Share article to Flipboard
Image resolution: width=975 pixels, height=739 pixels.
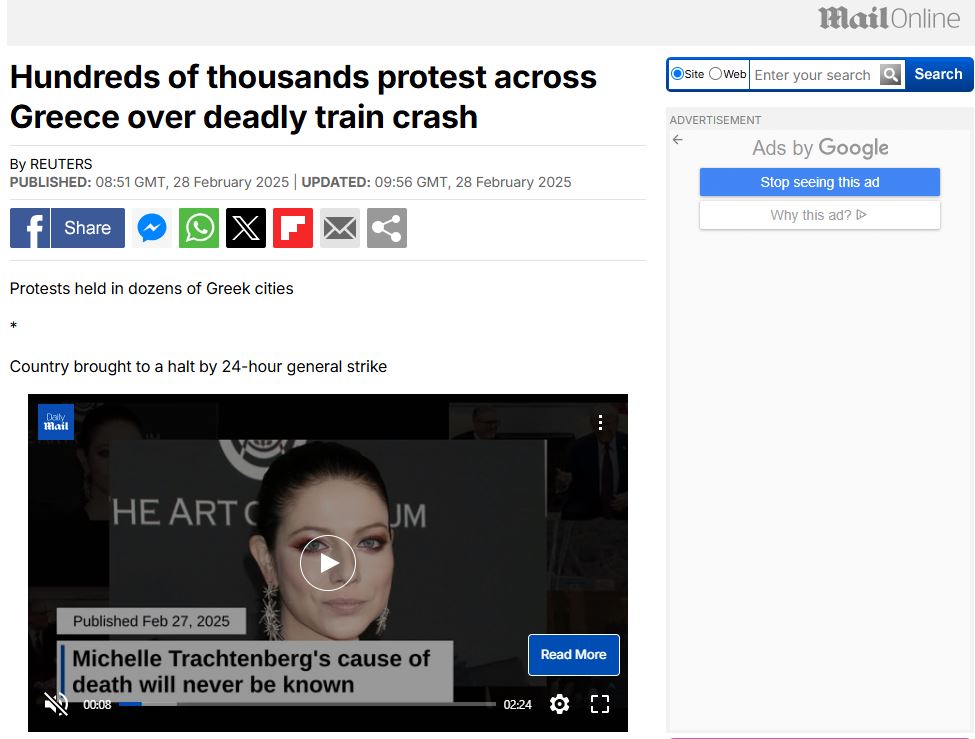(293, 228)
